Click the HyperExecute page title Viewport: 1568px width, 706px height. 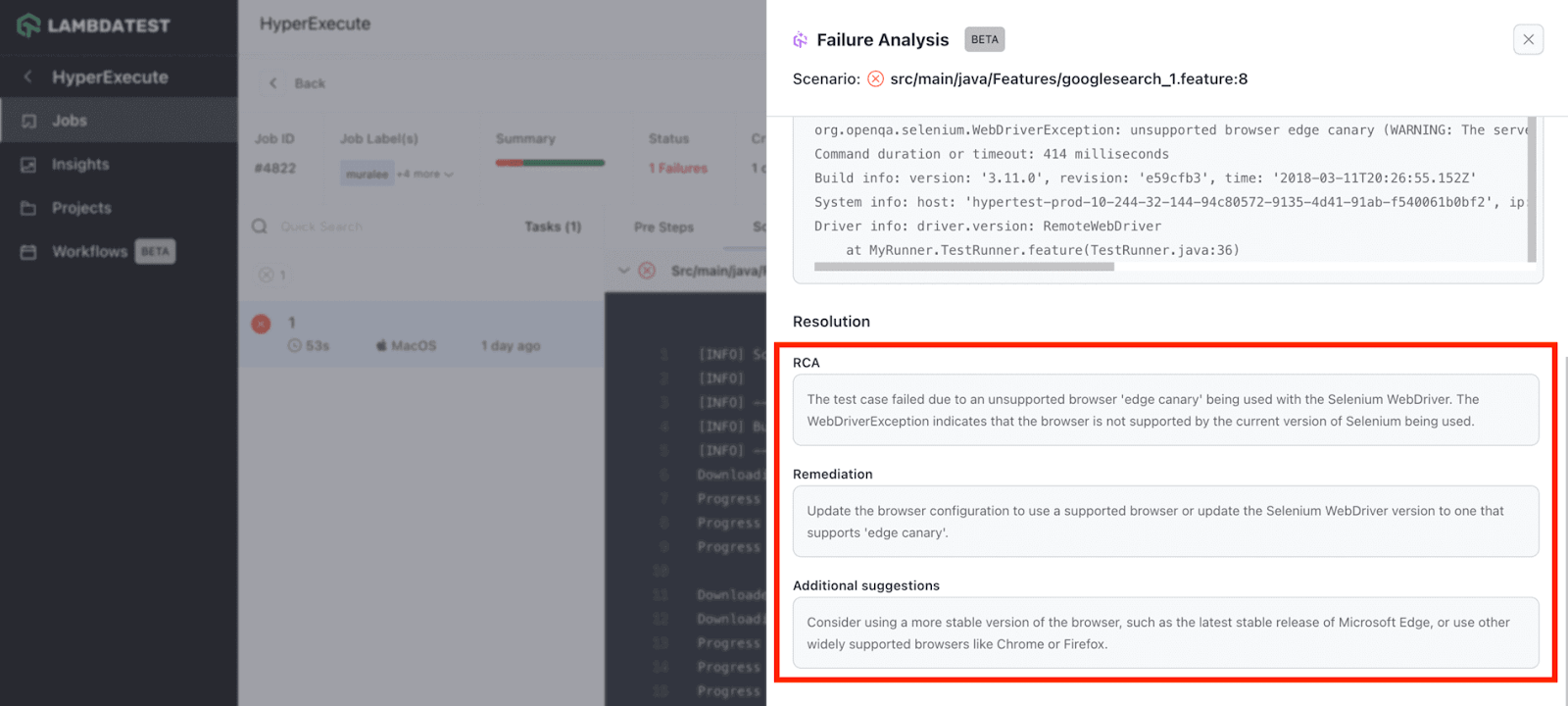coord(315,24)
